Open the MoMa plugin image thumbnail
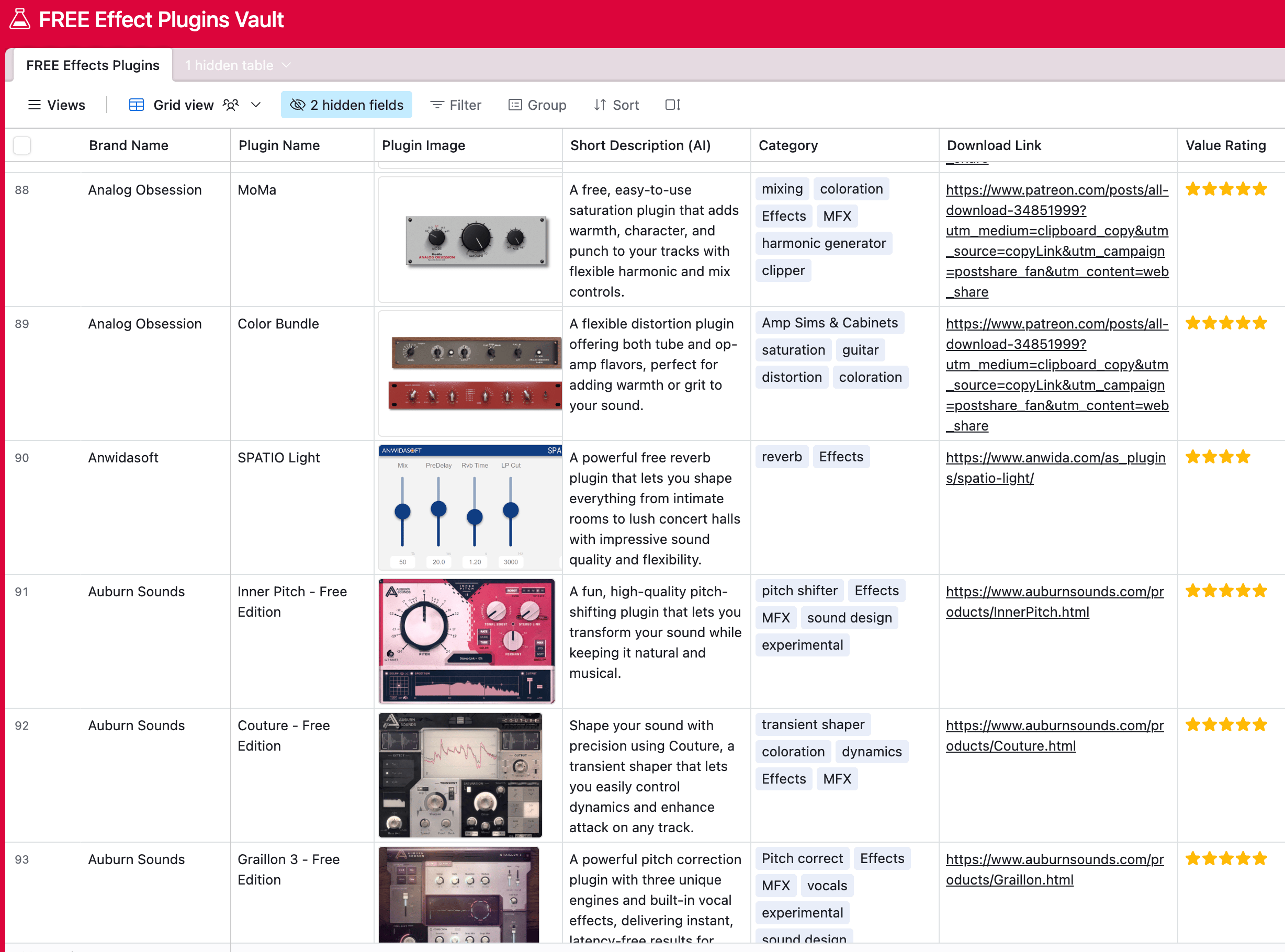Viewport: 1285px width, 952px height. pyautogui.click(x=470, y=240)
